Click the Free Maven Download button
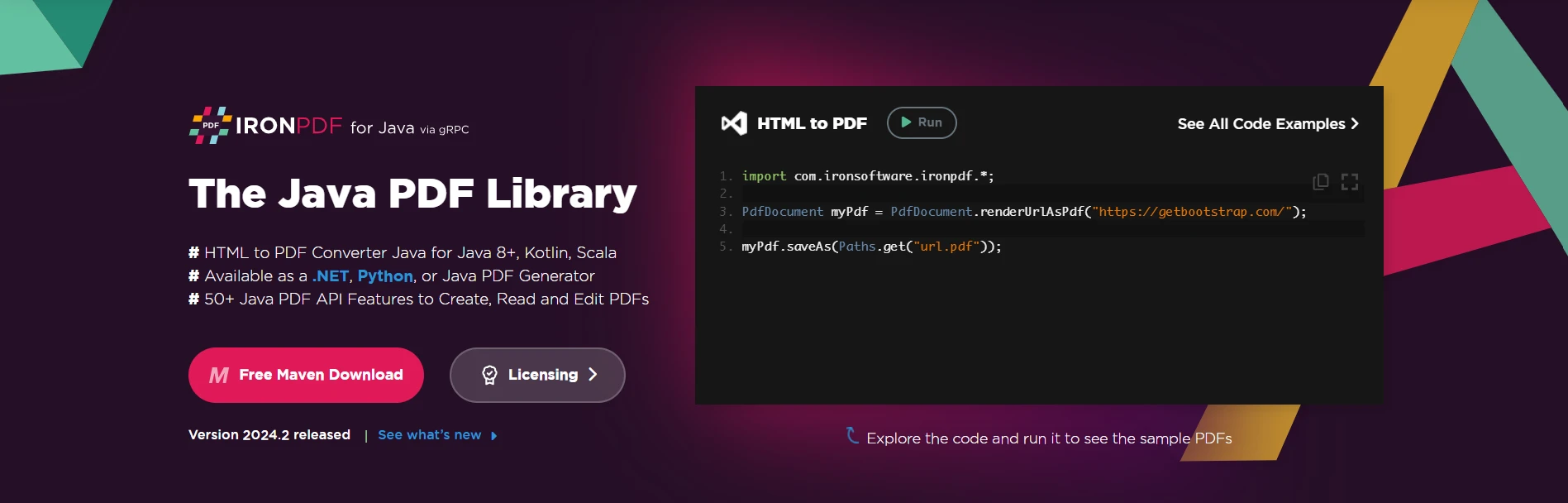The width and height of the screenshot is (1568, 503). pyautogui.click(x=306, y=375)
